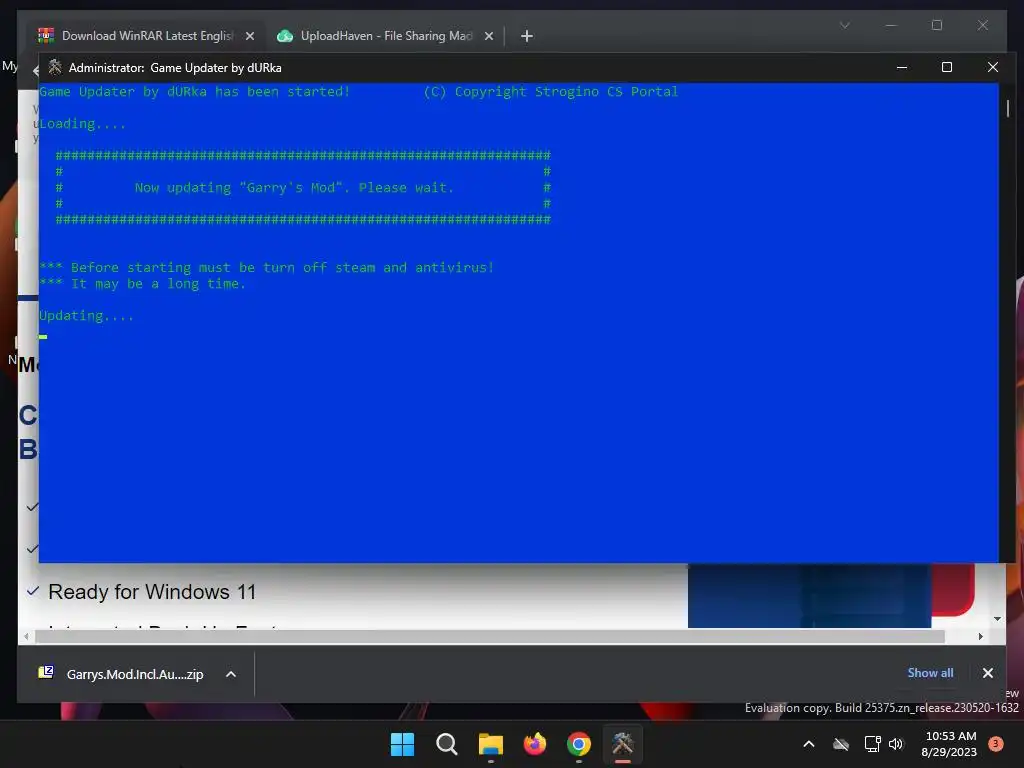
Task: Click the horizontal scrollbar left arrow
Action: [25, 636]
